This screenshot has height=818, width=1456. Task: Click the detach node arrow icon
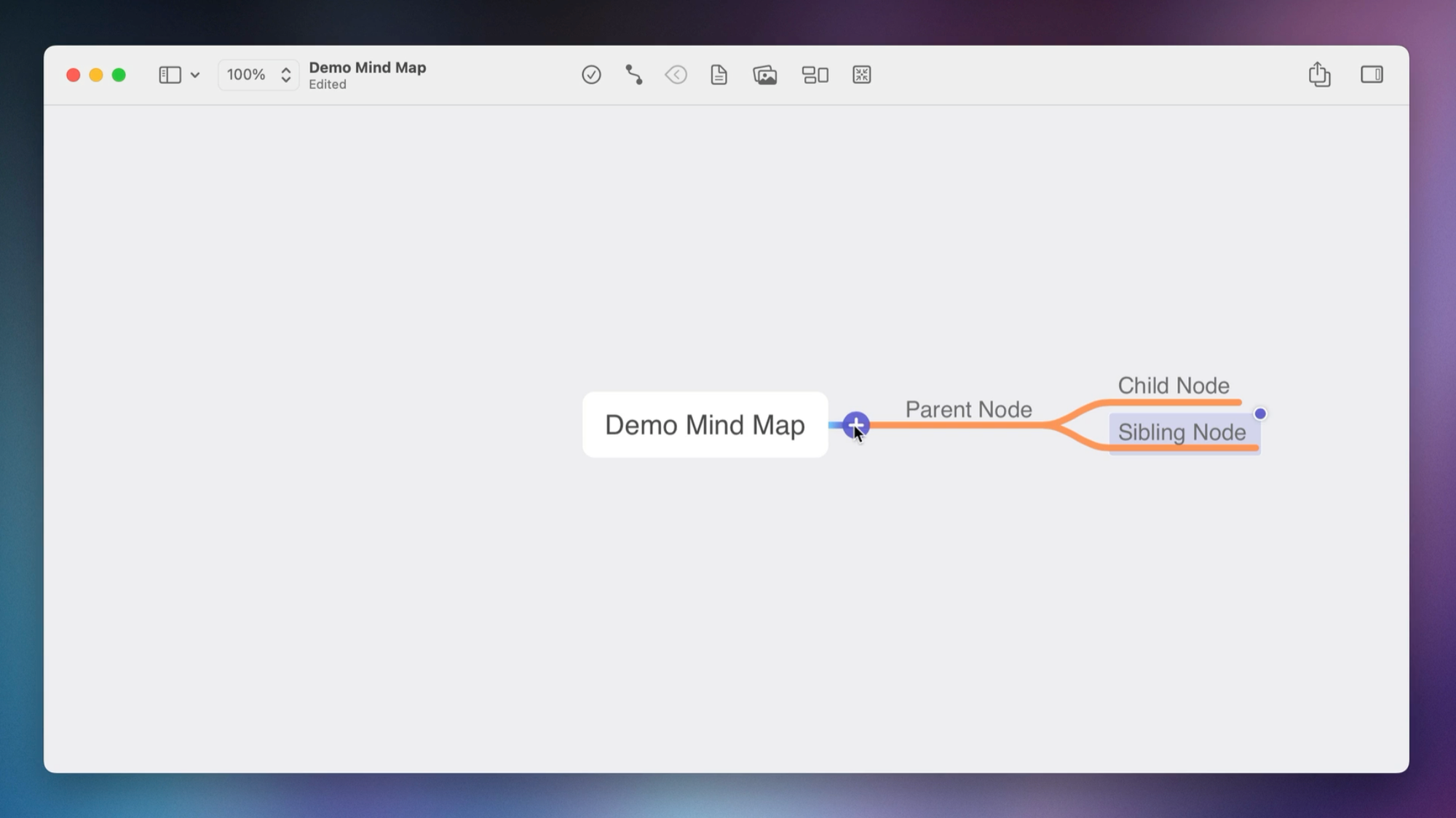pyautogui.click(x=676, y=74)
